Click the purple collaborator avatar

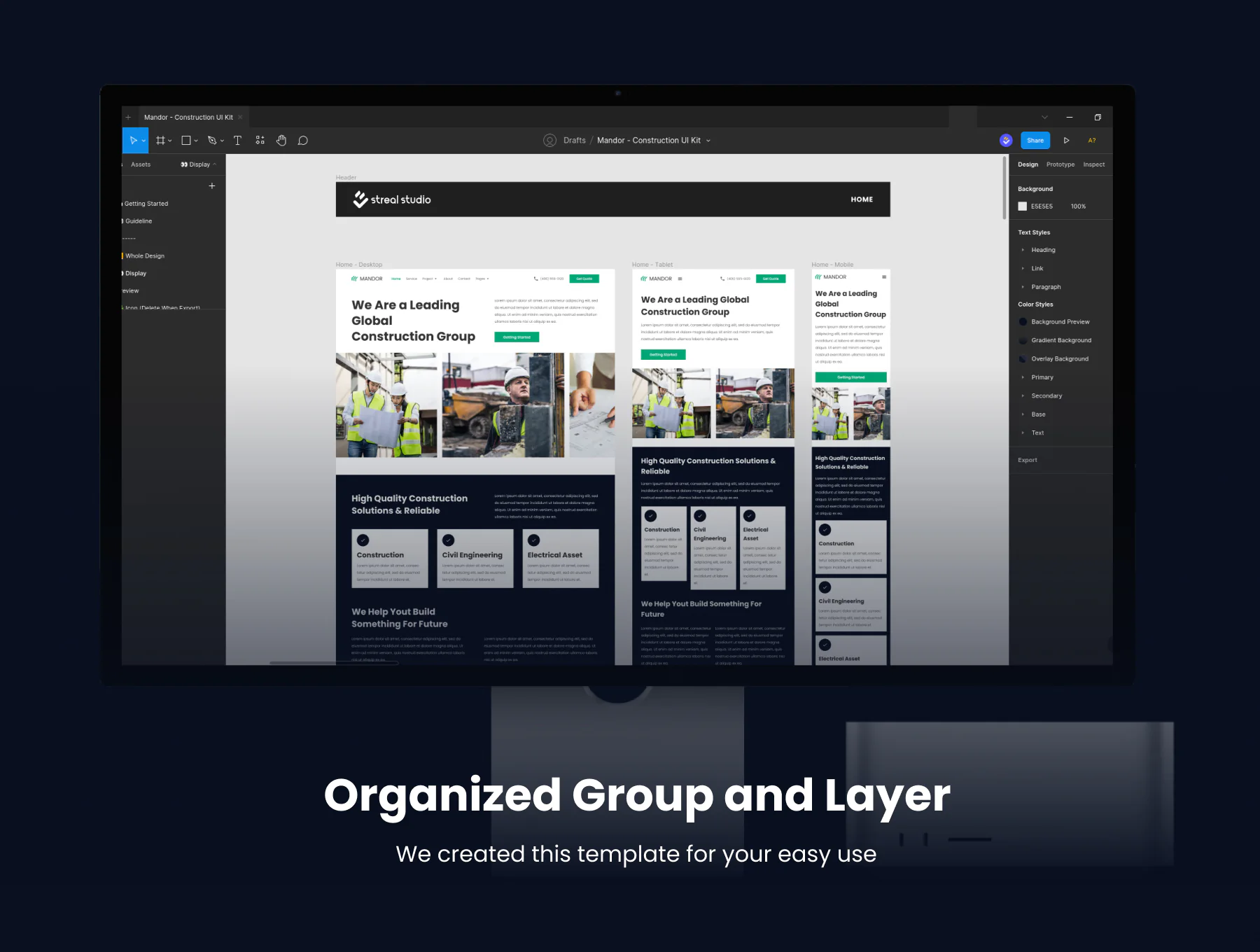tap(1006, 141)
